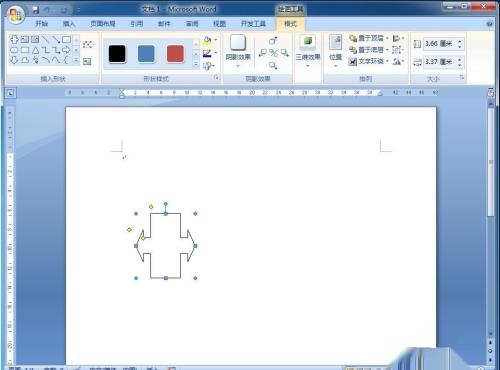Select the 格式 drawing tools tab
Screen dimensions: 500x370
(290, 24)
